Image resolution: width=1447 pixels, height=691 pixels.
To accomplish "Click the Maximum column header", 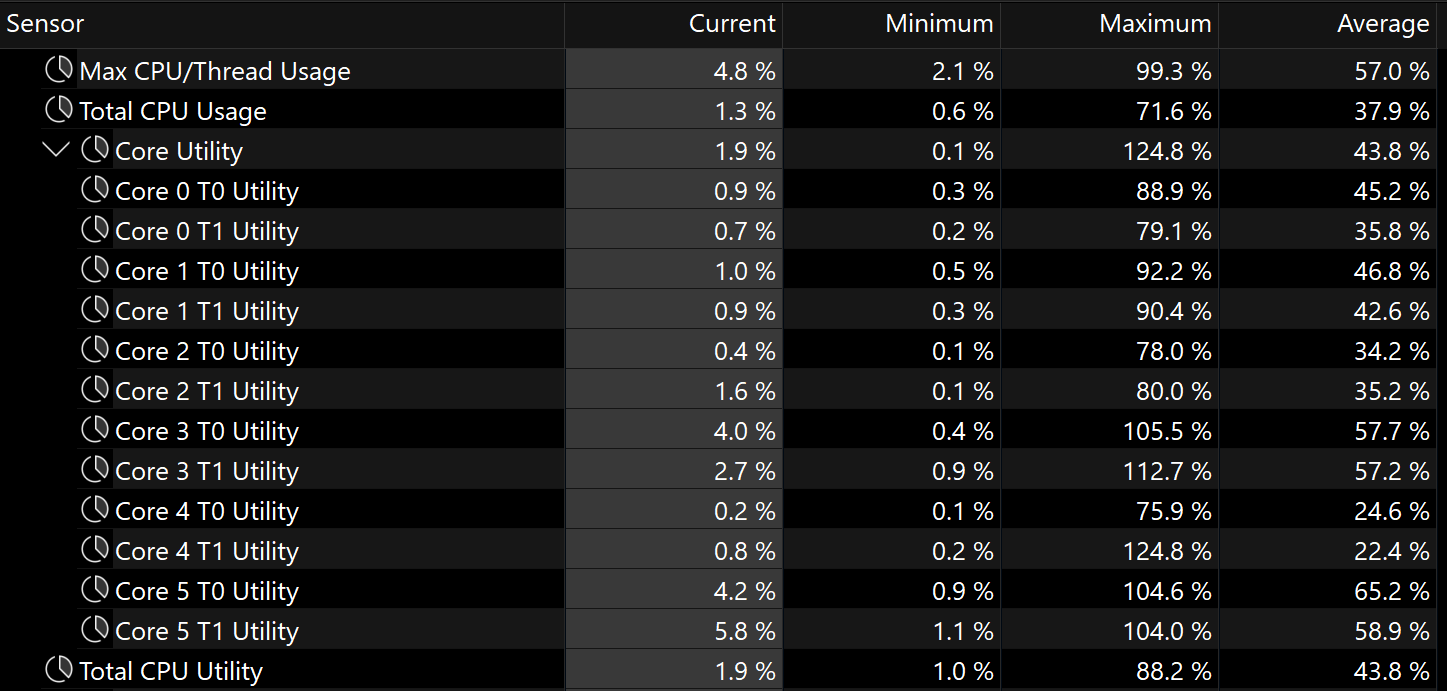I will [1110, 24].
